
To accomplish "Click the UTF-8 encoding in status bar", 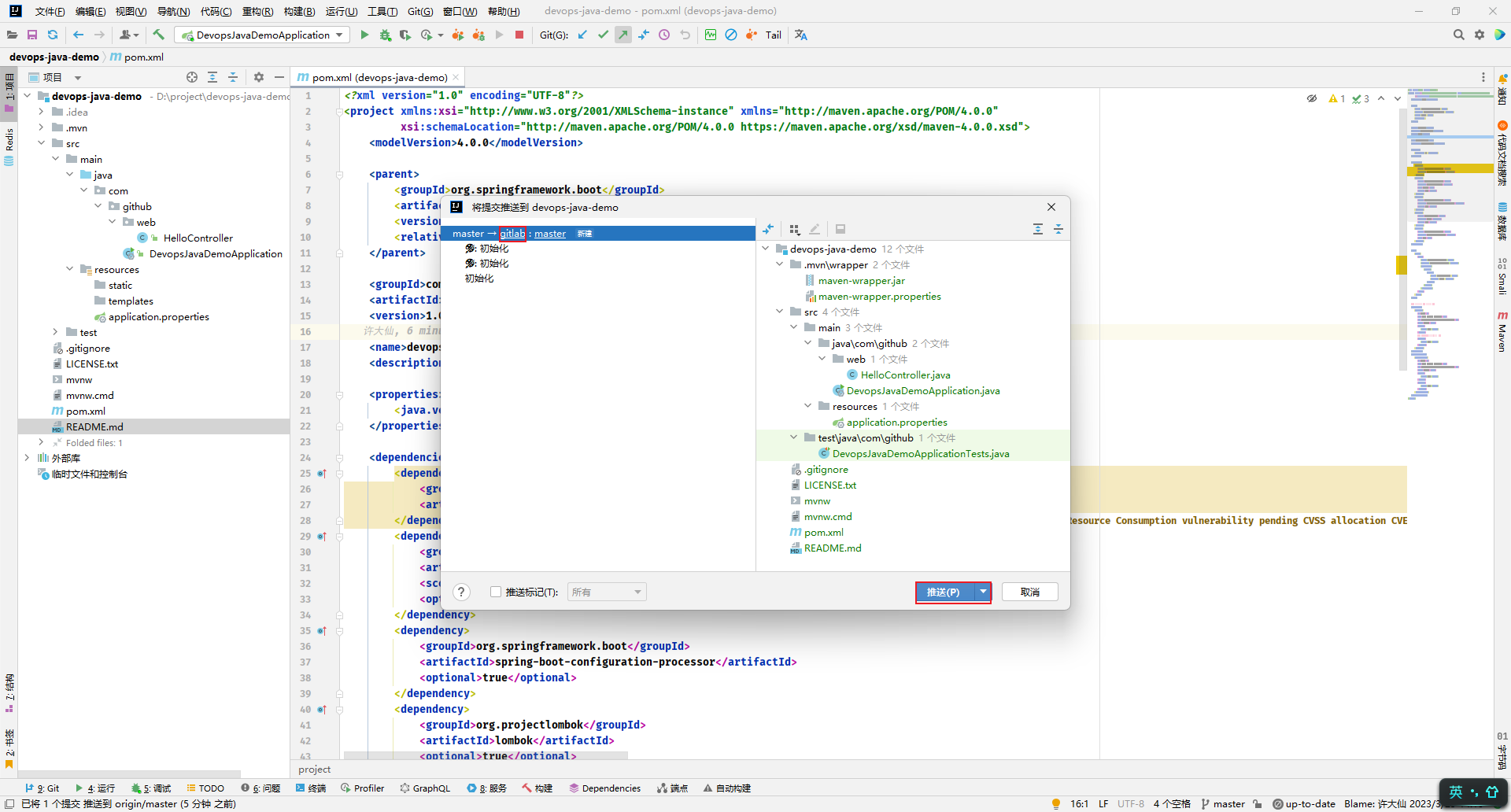I will pyautogui.click(x=1131, y=803).
